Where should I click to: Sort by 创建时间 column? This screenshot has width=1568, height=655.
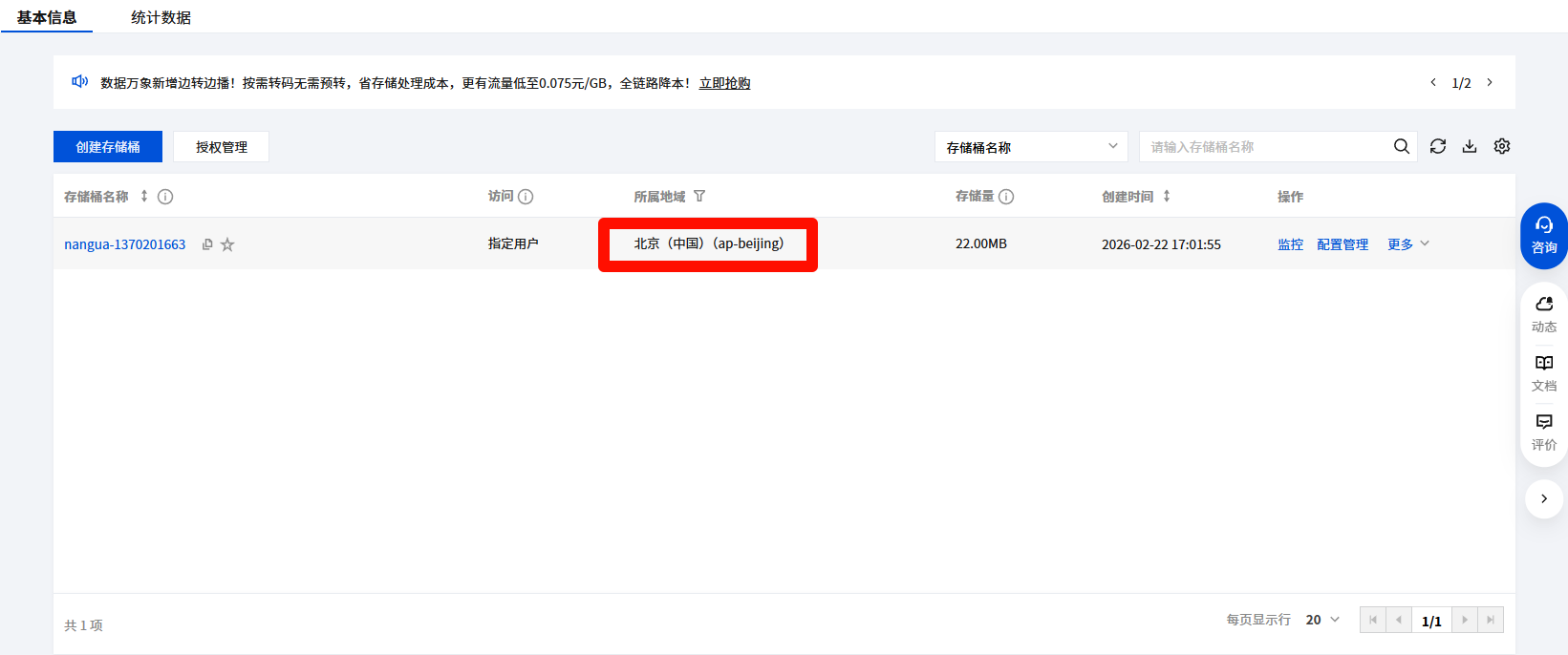click(1167, 196)
